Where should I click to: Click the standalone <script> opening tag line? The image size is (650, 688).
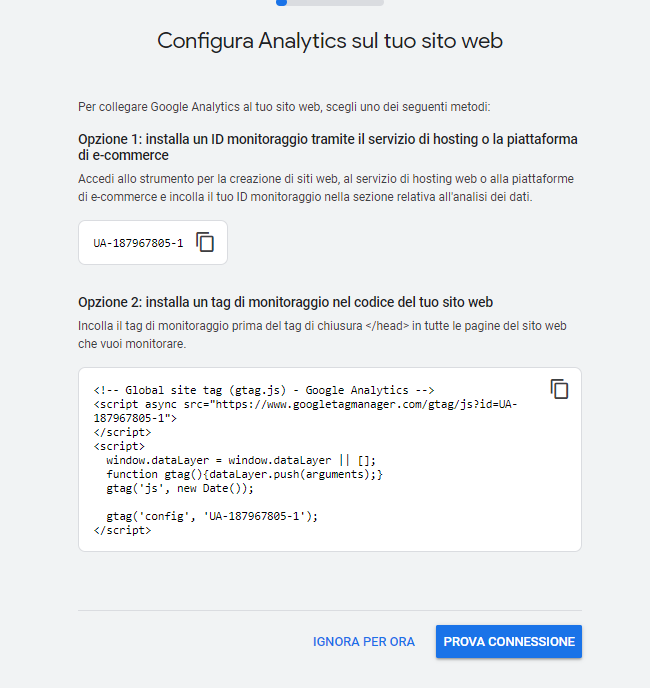[x=119, y=446]
